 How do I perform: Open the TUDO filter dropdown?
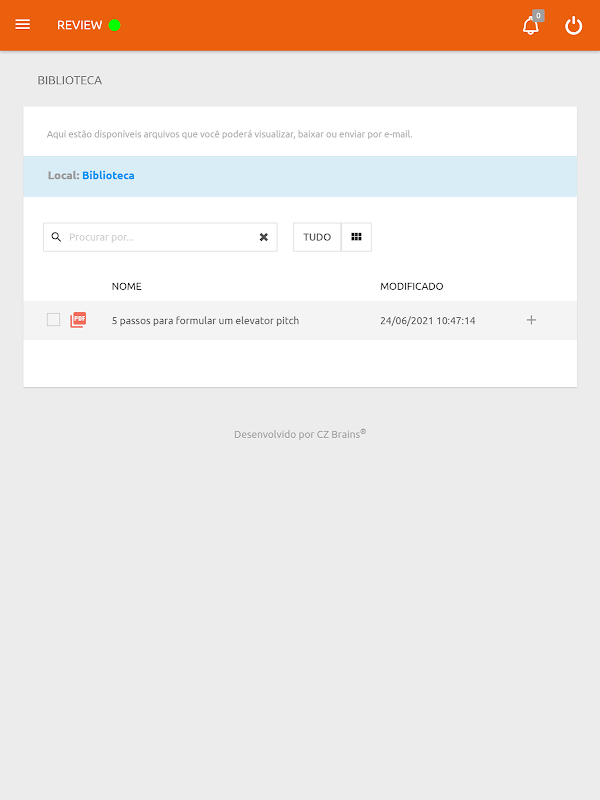[317, 237]
